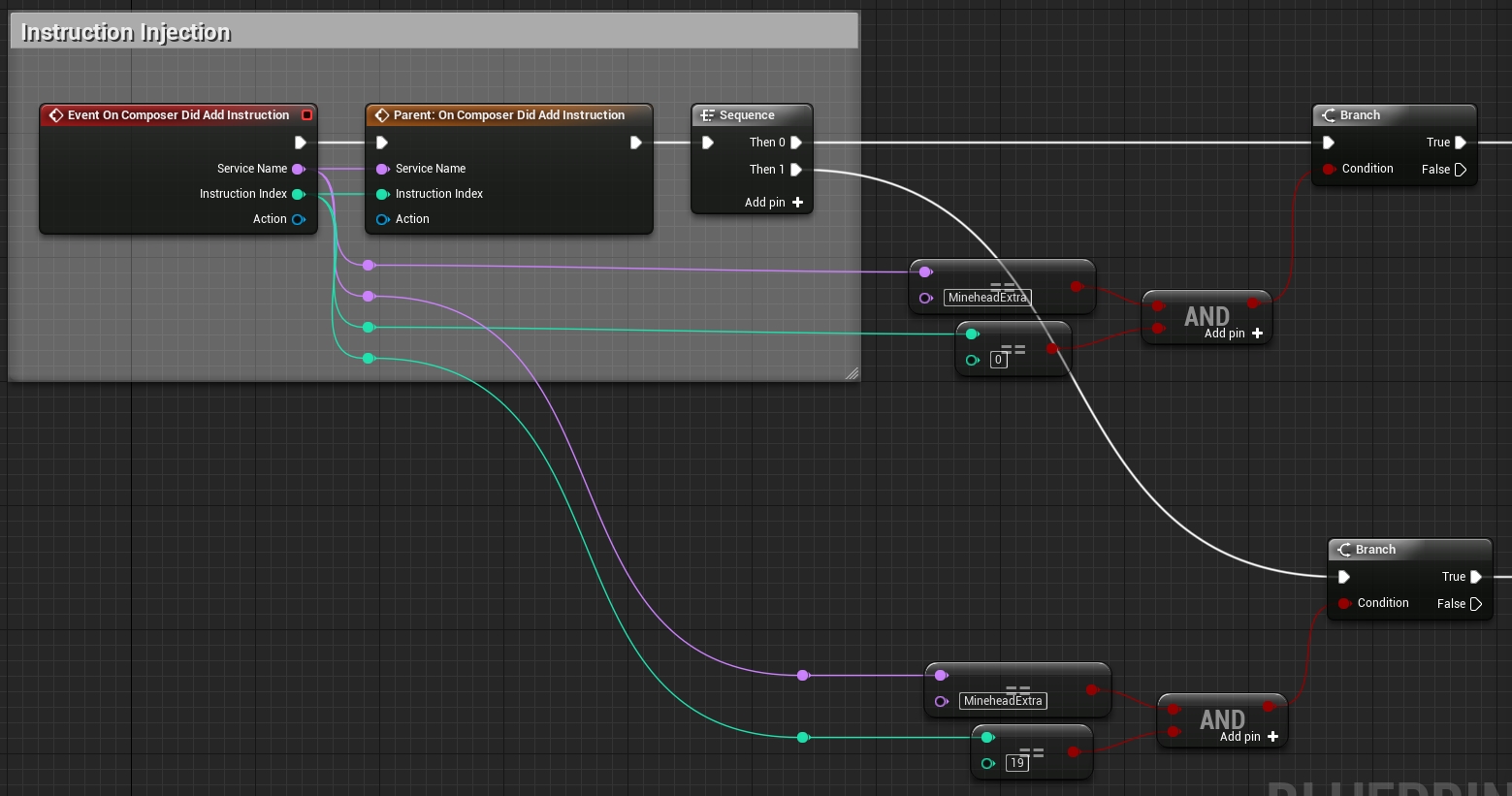Click the Condition pin on the lower Branch node
The width and height of the screenshot is (1512, 796).
(1345, 603)
